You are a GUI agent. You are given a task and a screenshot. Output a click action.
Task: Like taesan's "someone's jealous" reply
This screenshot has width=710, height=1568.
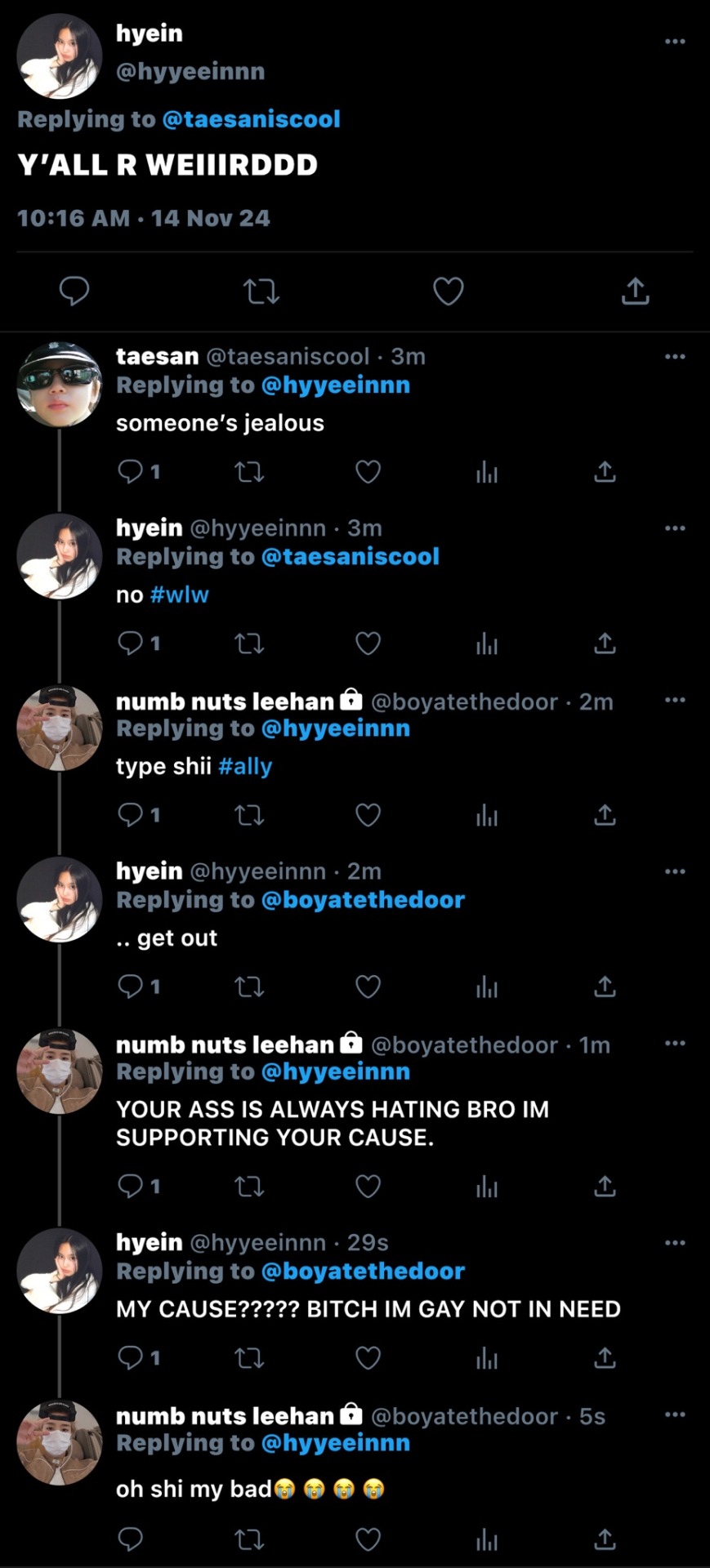368,472
